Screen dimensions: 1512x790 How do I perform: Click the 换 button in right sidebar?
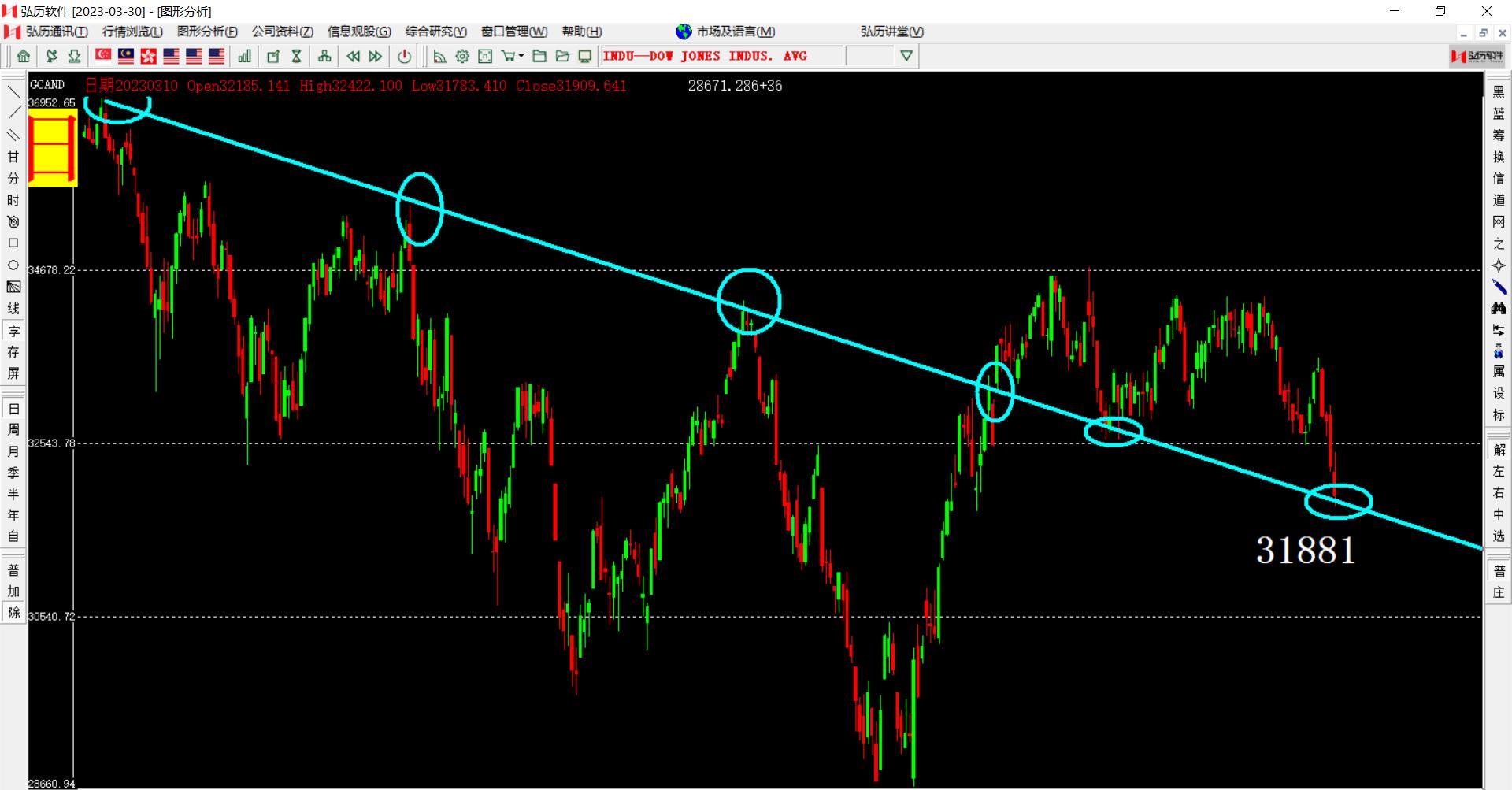(1499, 157)
